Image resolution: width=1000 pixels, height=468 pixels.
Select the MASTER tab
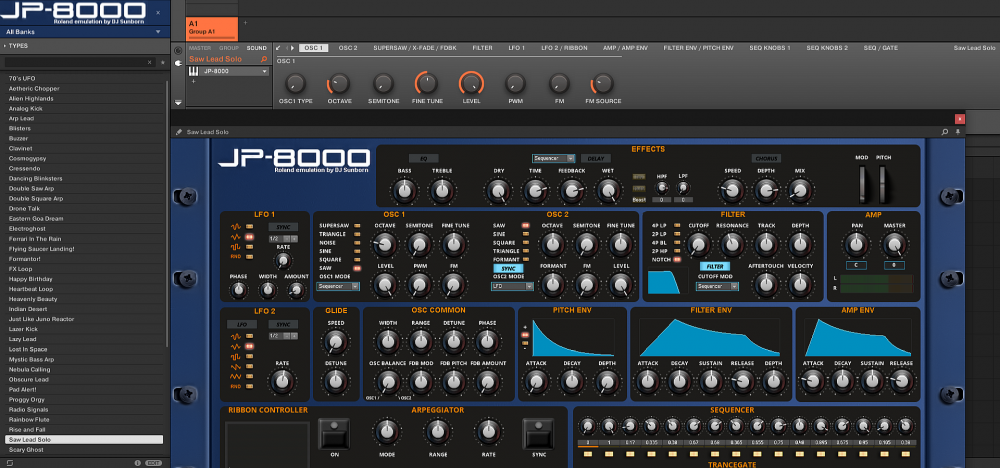click(x=200, y=48)
